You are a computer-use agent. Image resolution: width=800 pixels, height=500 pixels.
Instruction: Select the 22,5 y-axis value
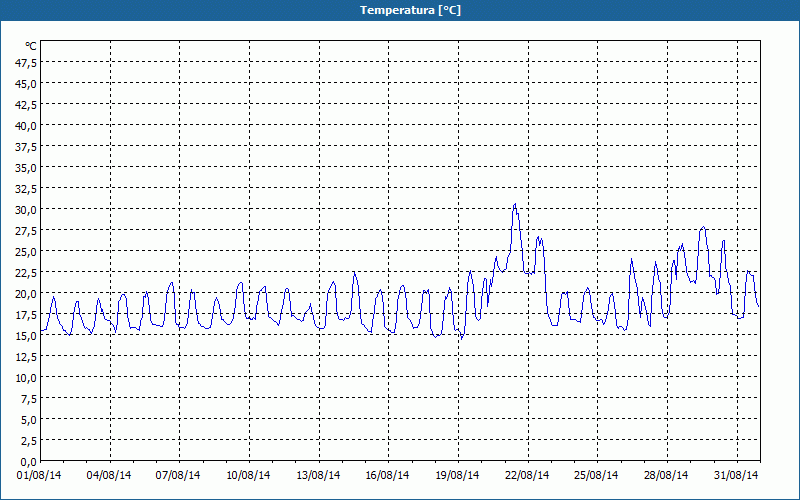coord(27,272)
